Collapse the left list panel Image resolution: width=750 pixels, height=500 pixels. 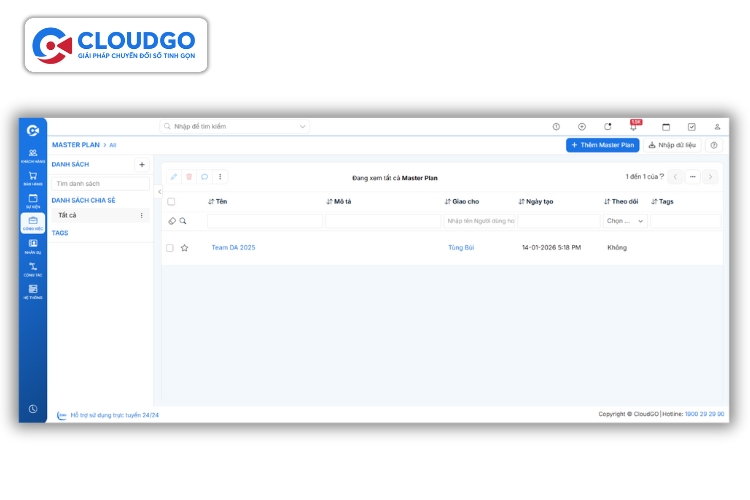pyautogui.click(x=158, y=192)
